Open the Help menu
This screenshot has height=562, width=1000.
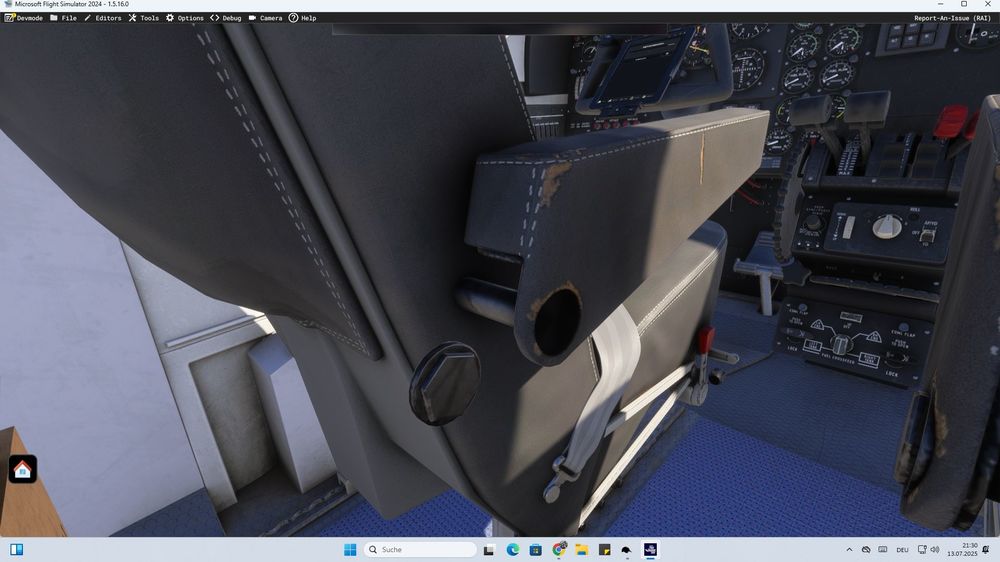[x=302, y=18]
